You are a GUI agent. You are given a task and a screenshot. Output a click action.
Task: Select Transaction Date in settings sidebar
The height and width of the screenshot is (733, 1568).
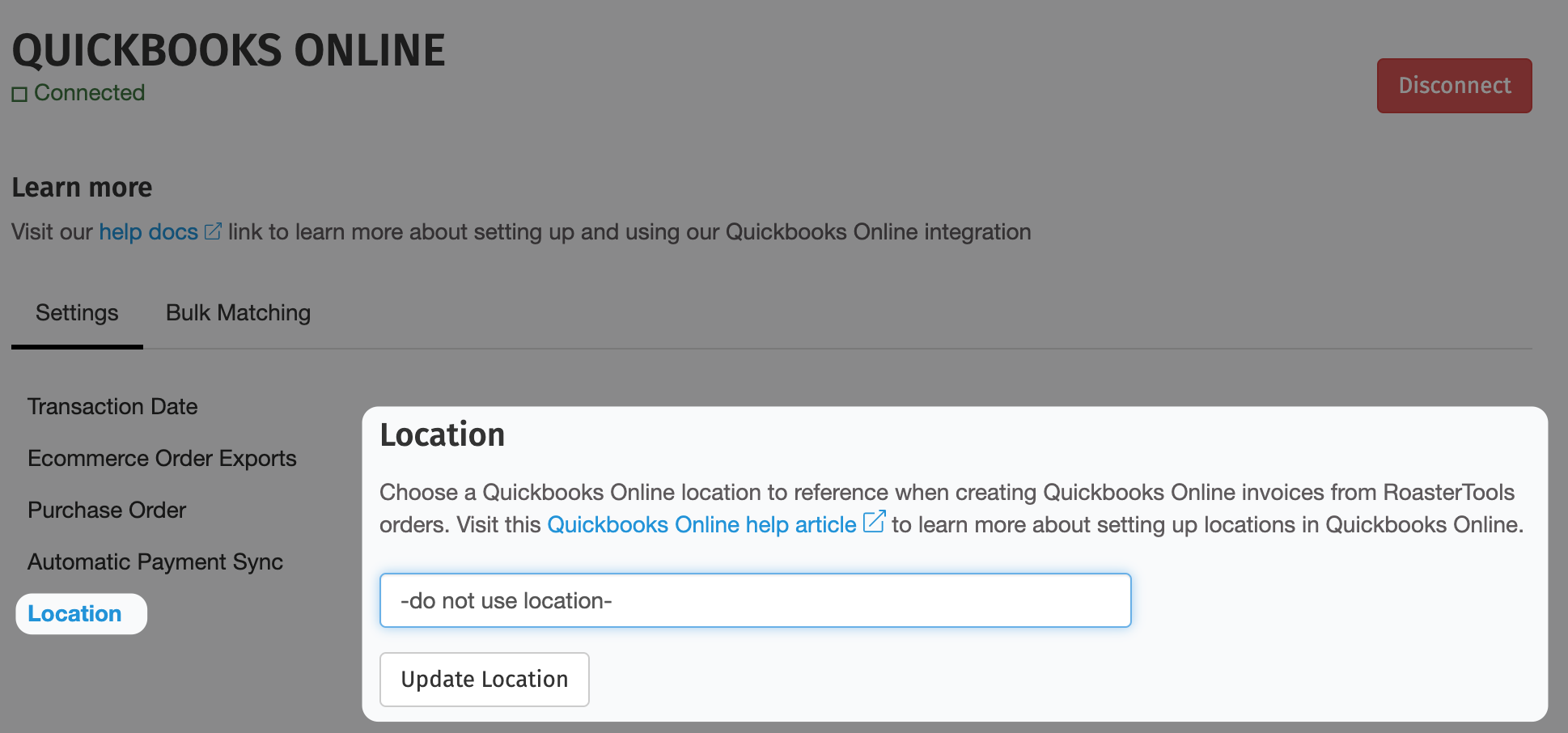click(112, 406)
